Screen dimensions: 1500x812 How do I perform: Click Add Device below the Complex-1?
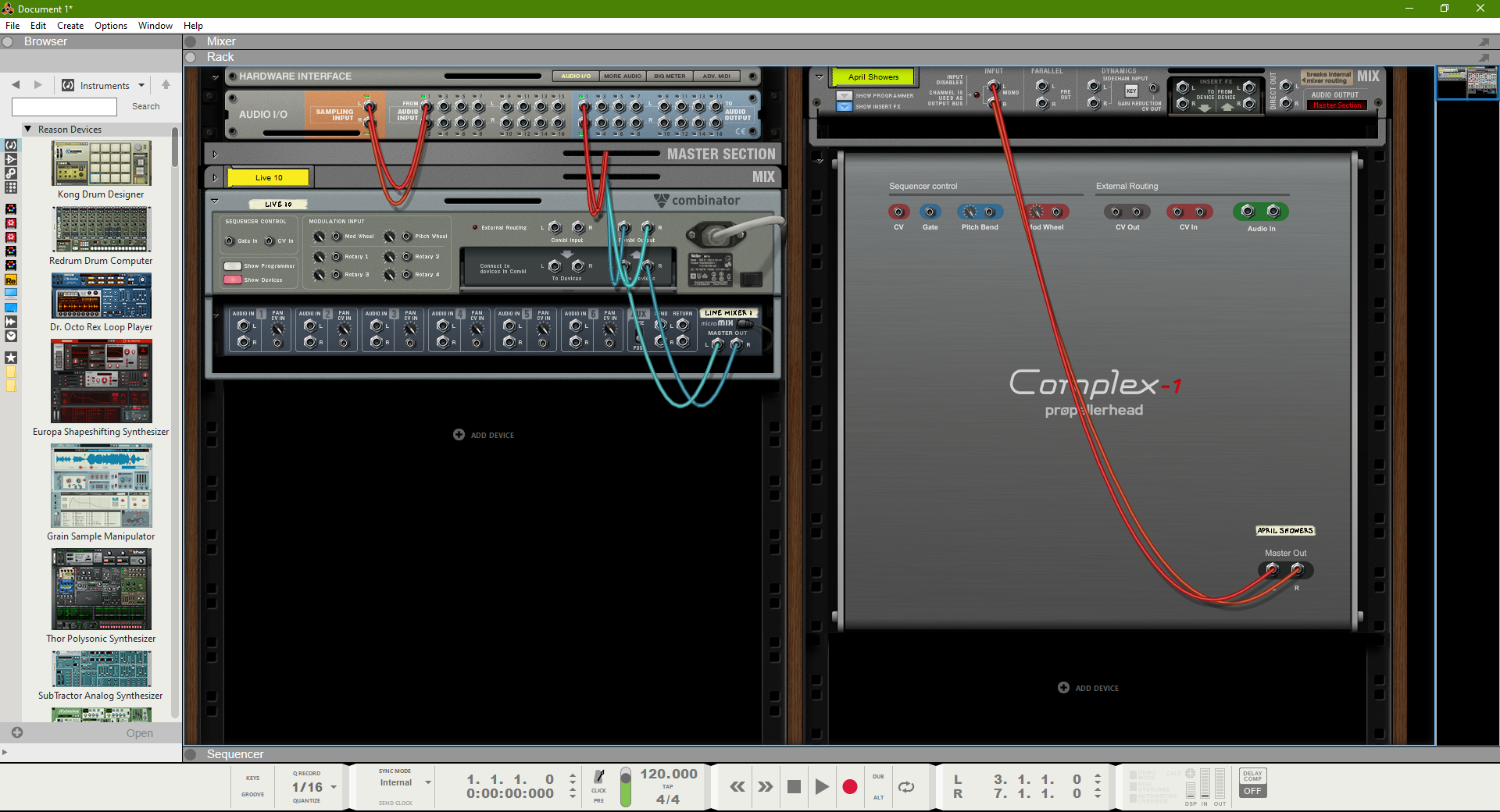coord(1088,688)
